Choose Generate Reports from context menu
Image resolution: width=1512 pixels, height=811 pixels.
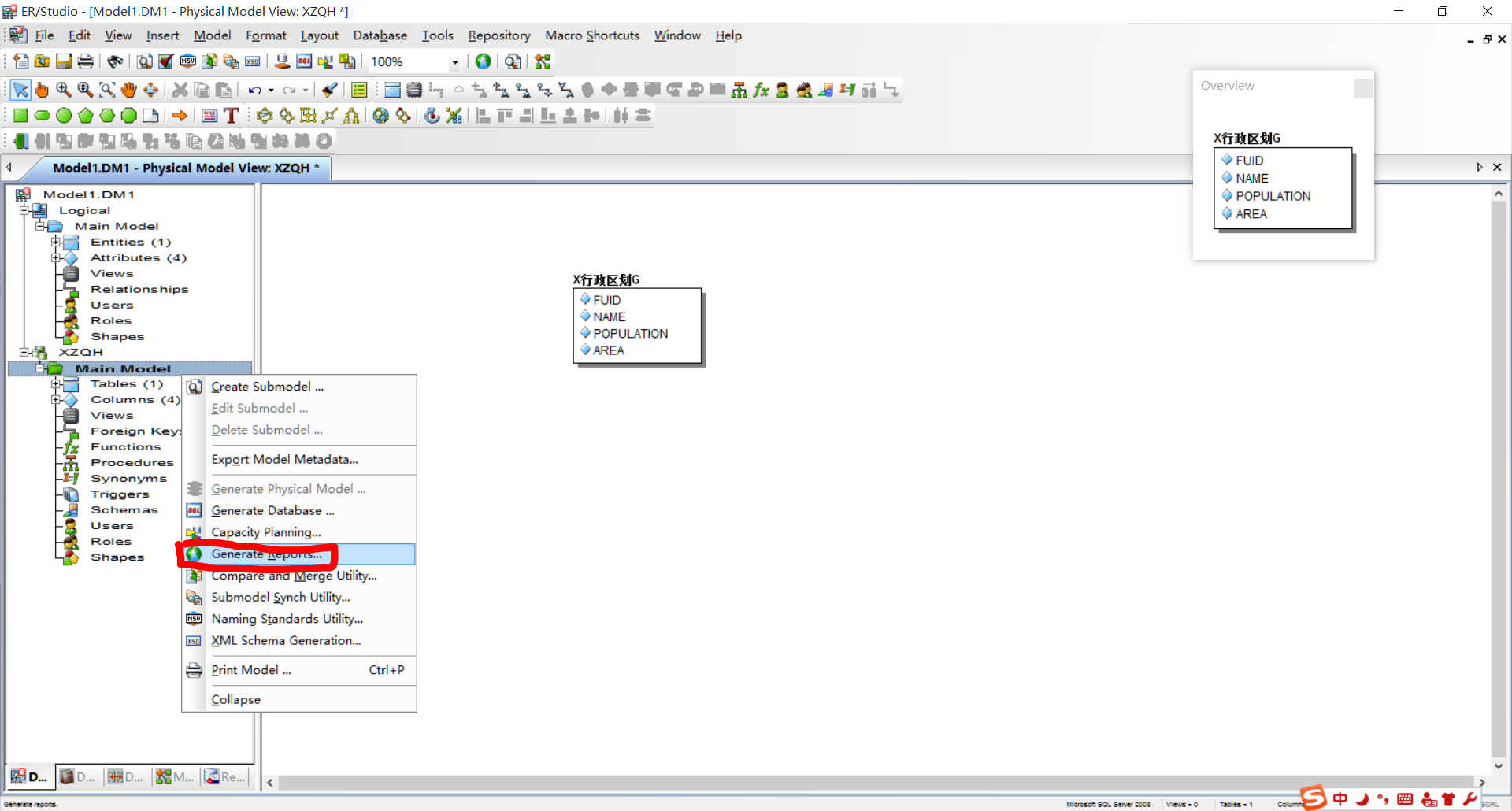(266, 554)
